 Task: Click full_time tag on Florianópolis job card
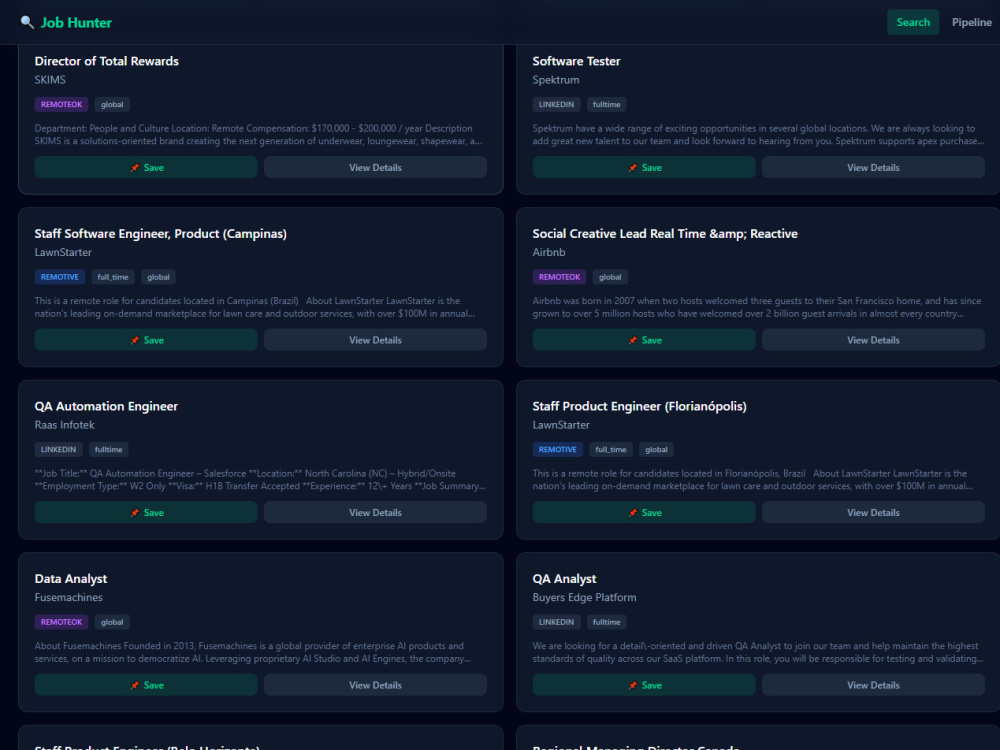(x=610, y=450)
